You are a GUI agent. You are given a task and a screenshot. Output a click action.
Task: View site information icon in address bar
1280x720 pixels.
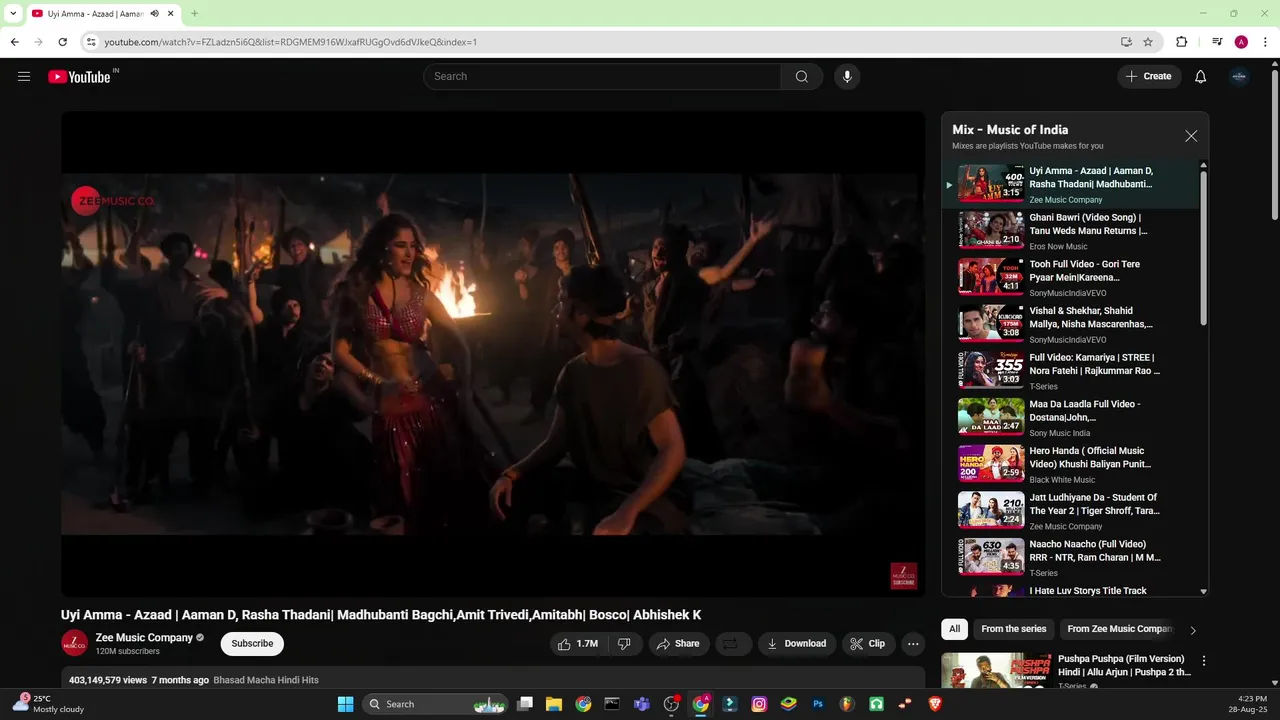click(91, 42)
